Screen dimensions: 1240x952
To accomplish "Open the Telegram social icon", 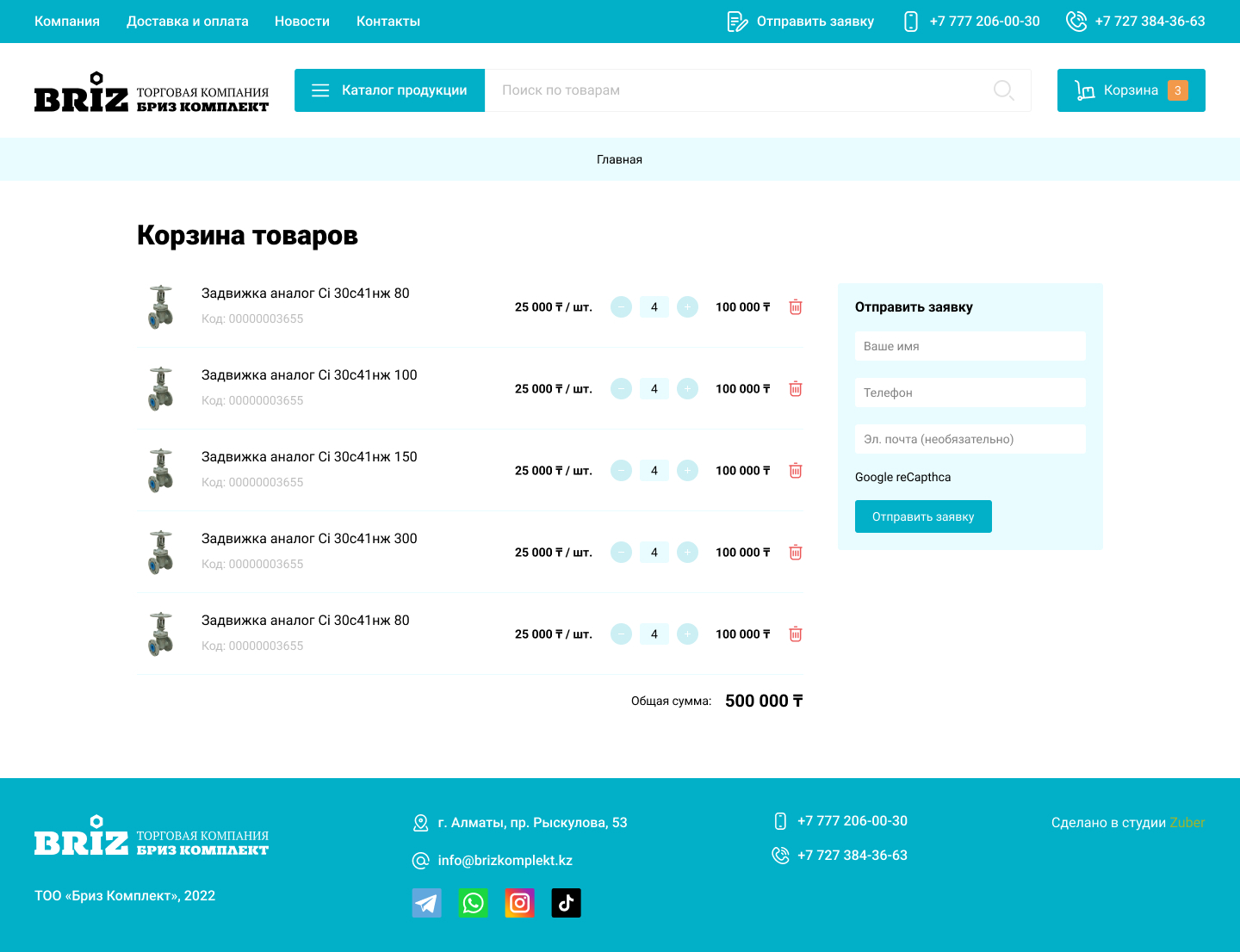I will click(426, 903).
